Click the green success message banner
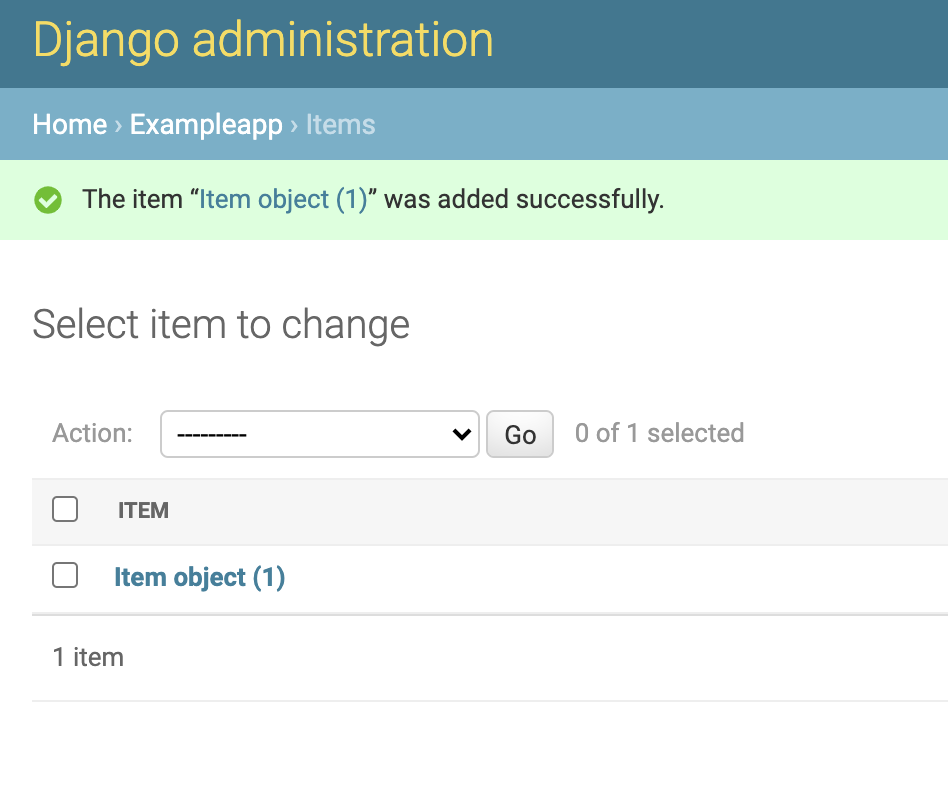This screenshot has height=792, width=948. pyautogui.click(x=800, y=200)
